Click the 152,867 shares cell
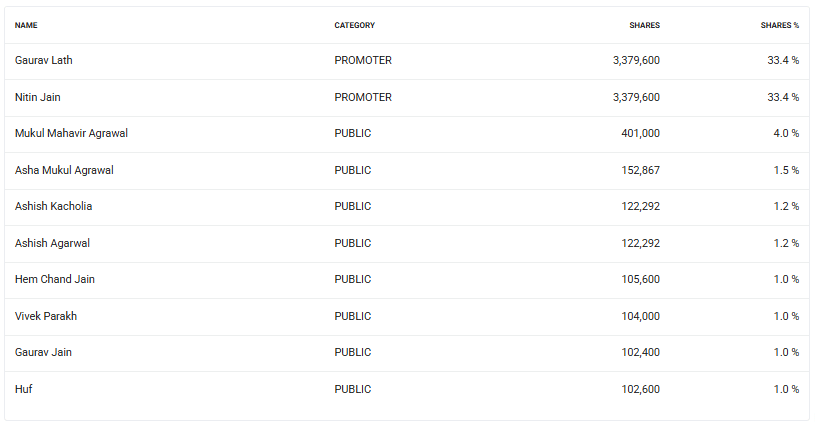Viewport: 815px width, 425px height. pos(638,170)
